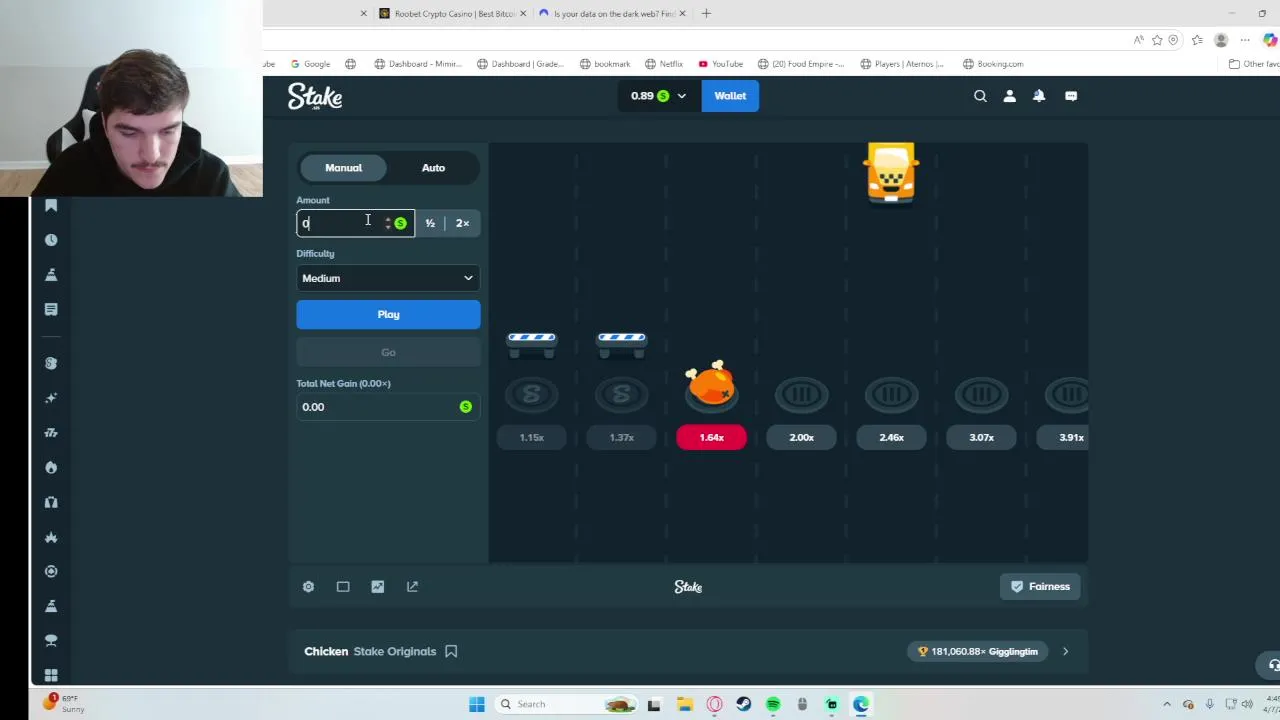Open YouTube bookmark
Viewport: 1280px width, 720px height.
[721, 64]
